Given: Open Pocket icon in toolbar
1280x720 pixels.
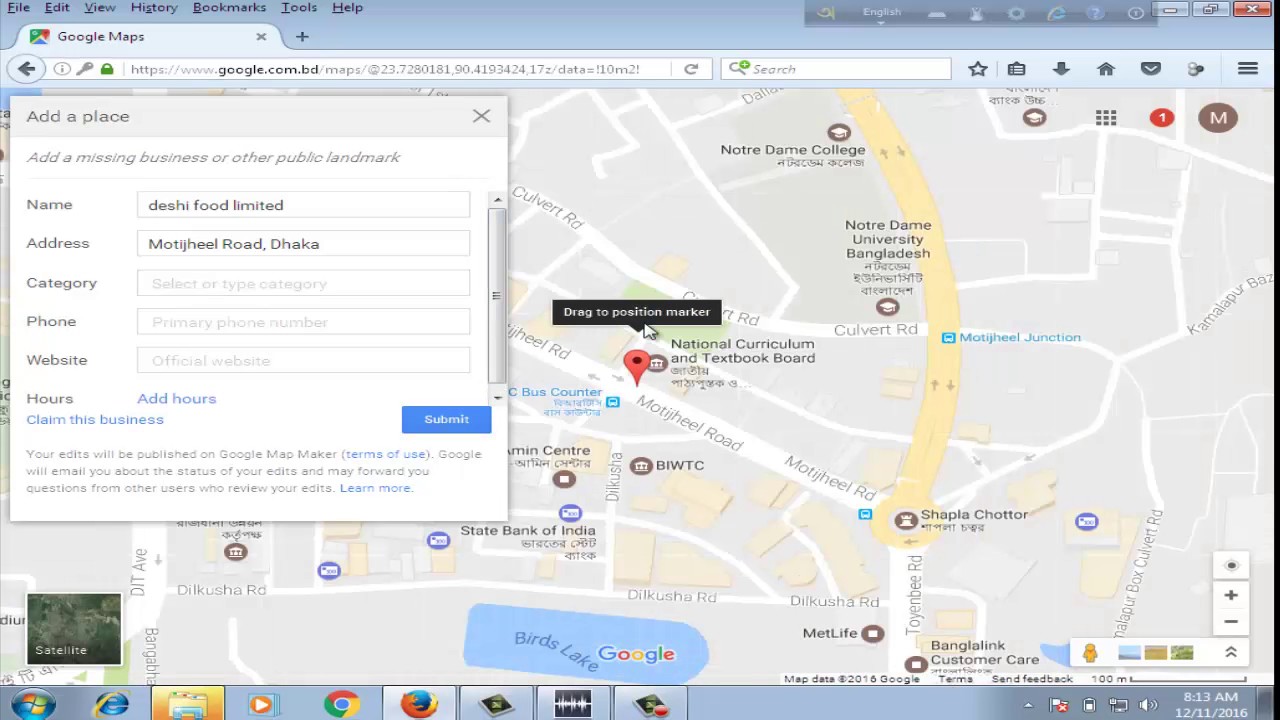Looking at the screenshot, I should click(1151, 69).
